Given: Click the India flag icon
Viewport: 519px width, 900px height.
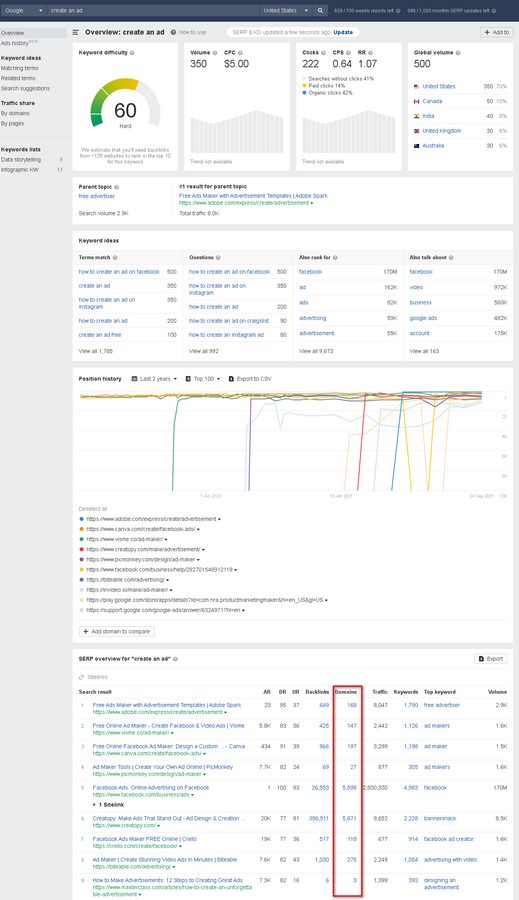Looking at the screenshot, I should tap(416, 117).
